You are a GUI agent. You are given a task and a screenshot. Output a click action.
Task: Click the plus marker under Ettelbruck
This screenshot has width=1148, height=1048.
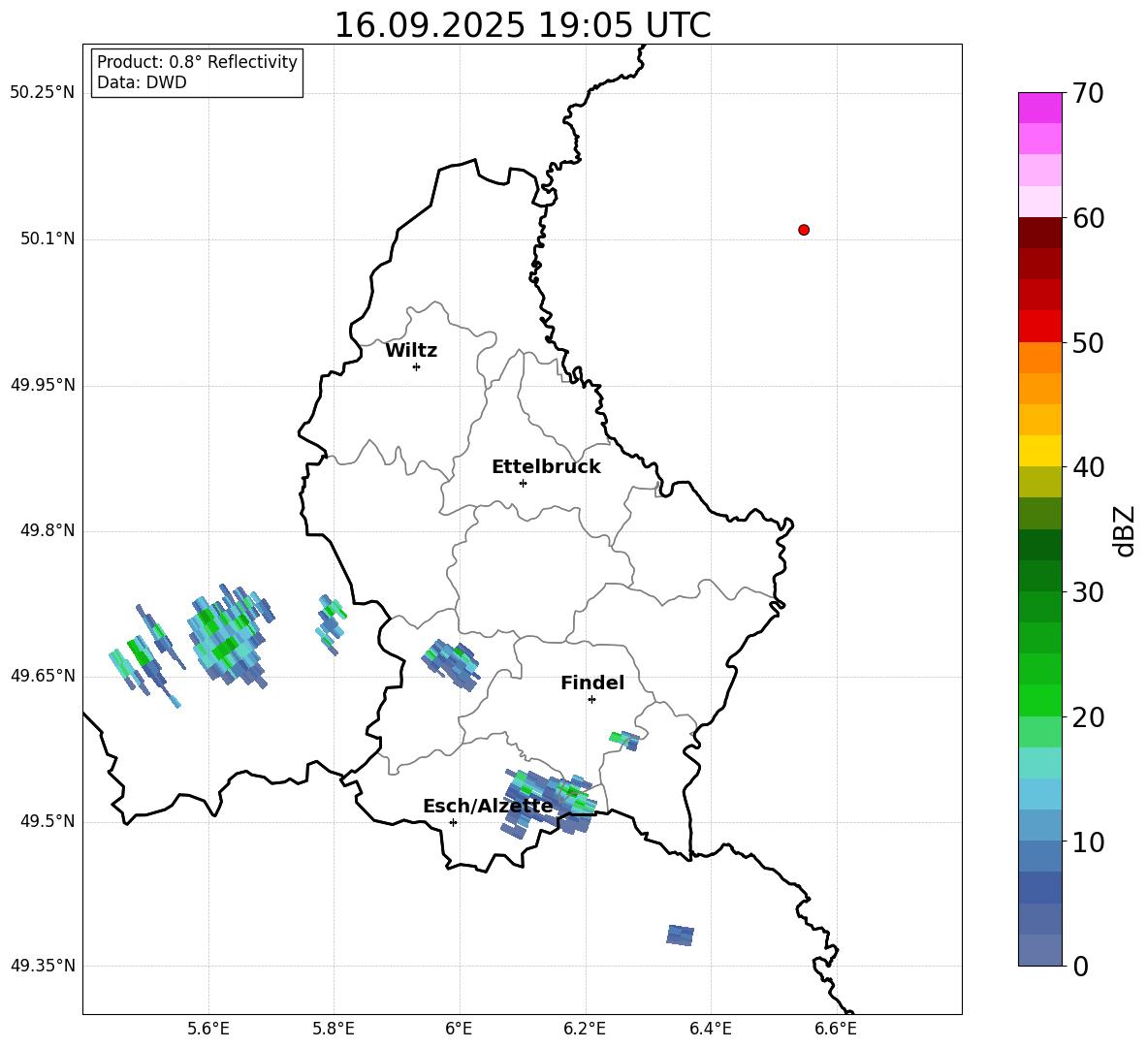tap(523, 483)
